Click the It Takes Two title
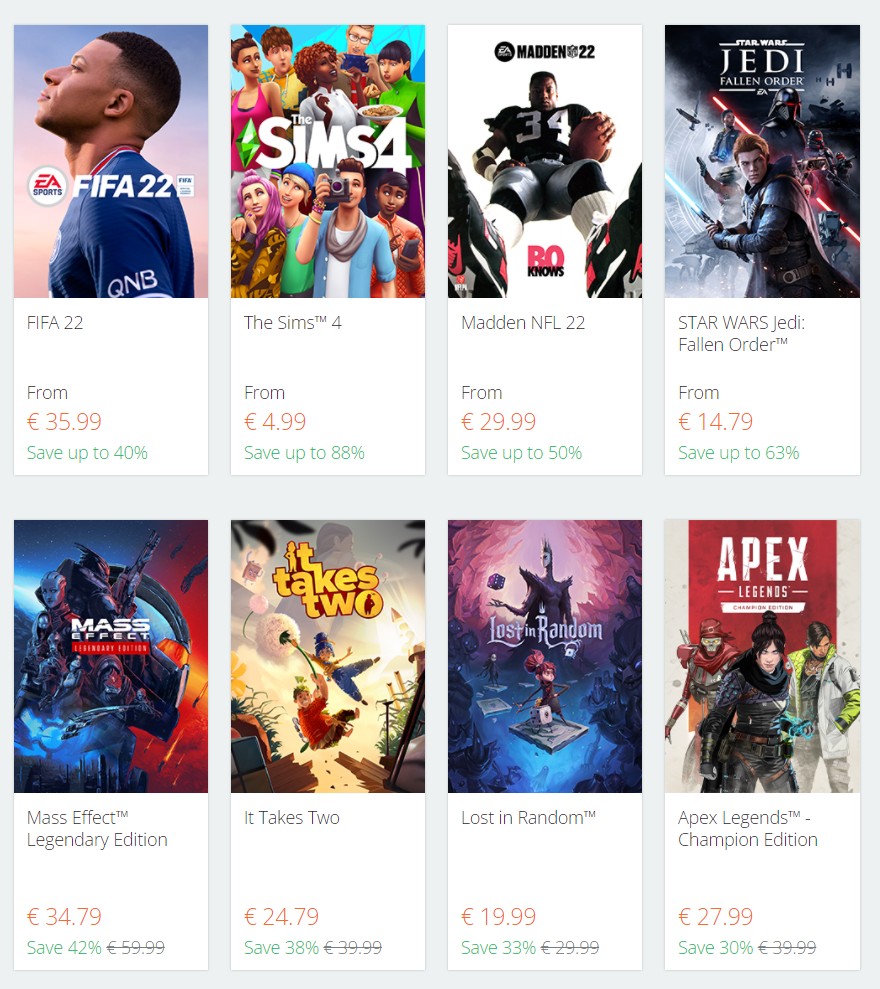Screen dimensions: 880x989 tap(291, 818)
